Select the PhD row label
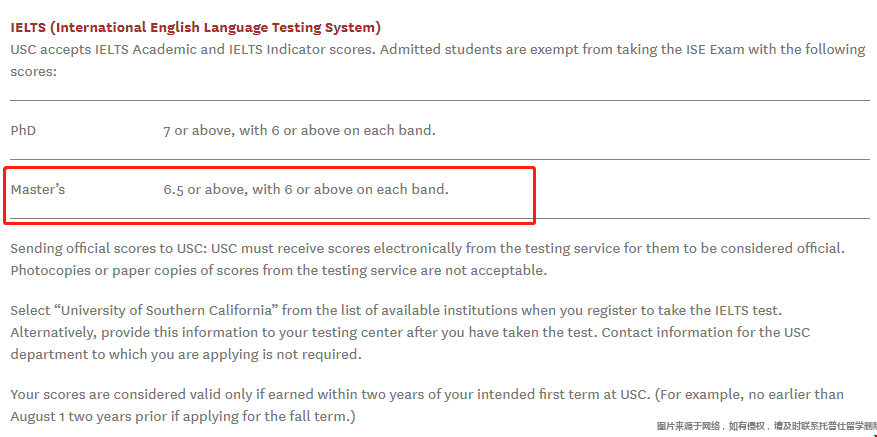Image resolution: width=877 pixels, height=437 pixels. (x=23, y=131)
